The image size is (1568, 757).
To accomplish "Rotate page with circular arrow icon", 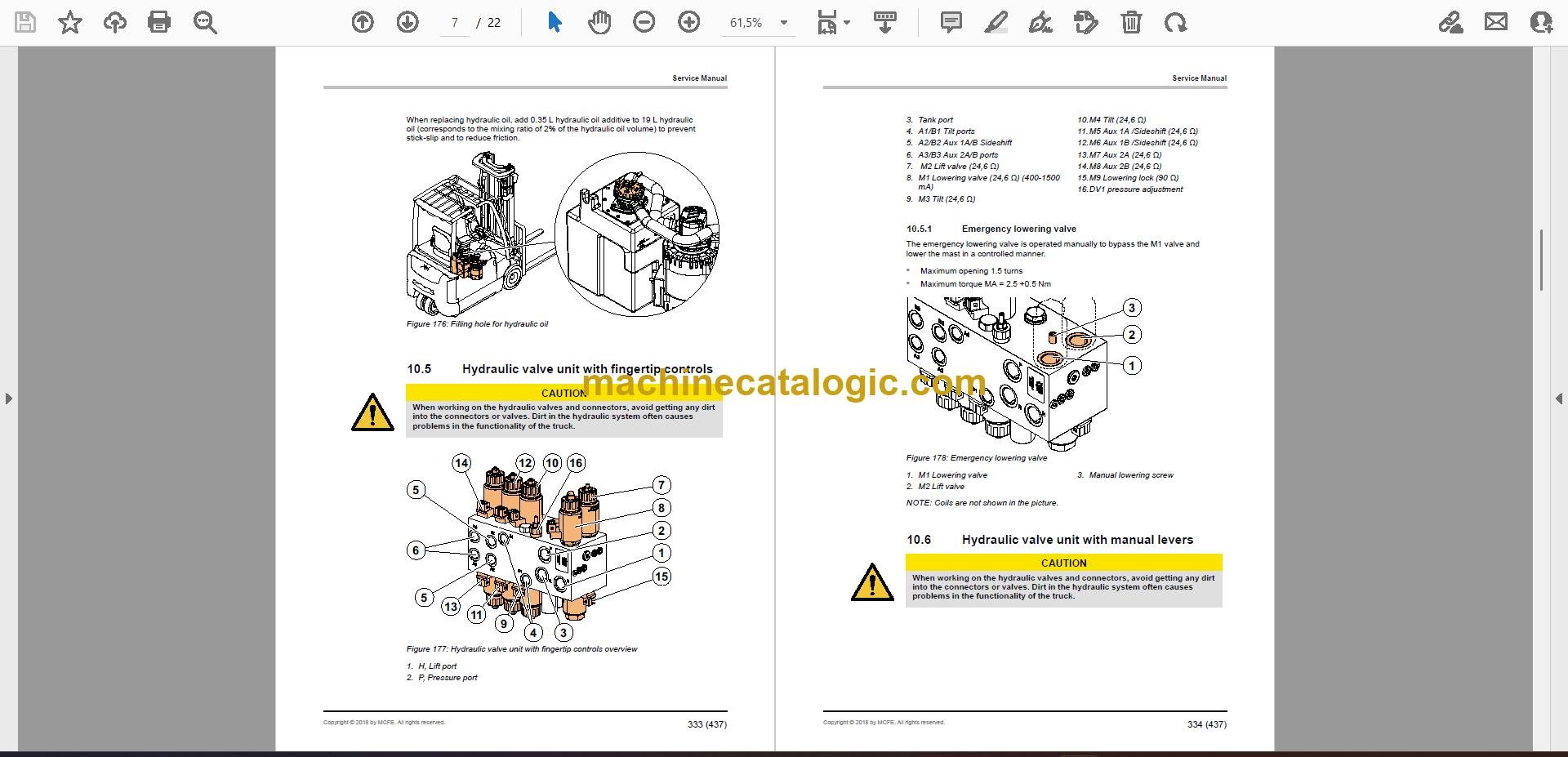I will (1176, 22).
